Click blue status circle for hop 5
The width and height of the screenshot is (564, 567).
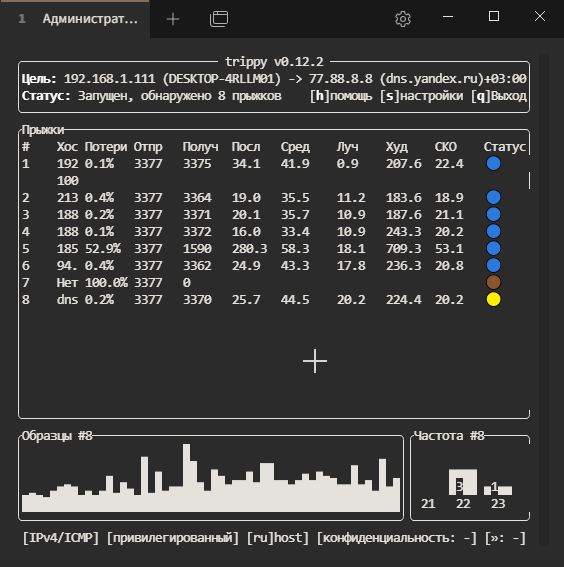[494, 248]
